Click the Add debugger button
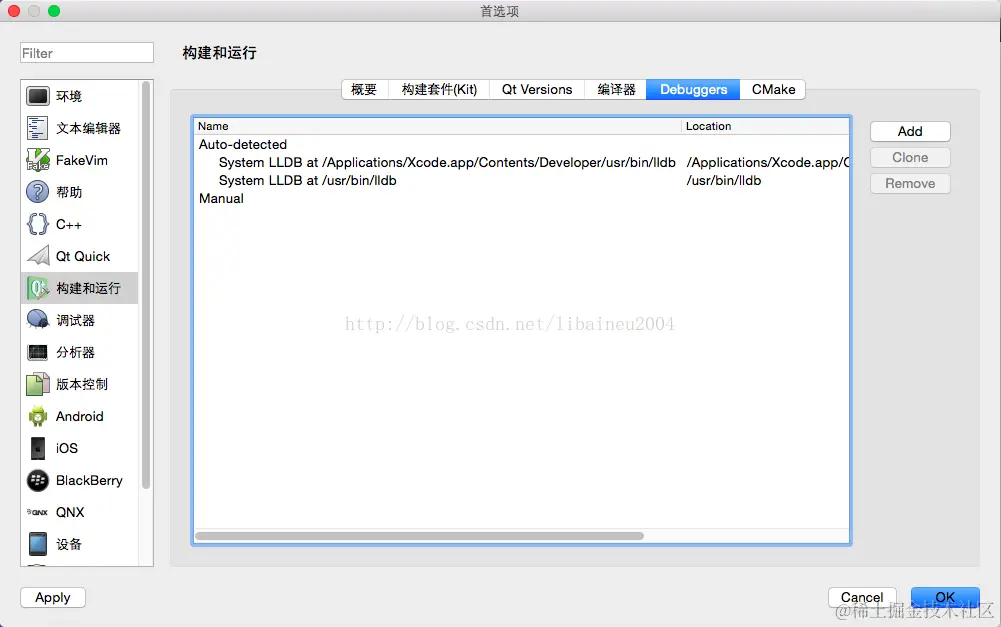Viewport: 1001px width, 627px height. tap(910, 132)
